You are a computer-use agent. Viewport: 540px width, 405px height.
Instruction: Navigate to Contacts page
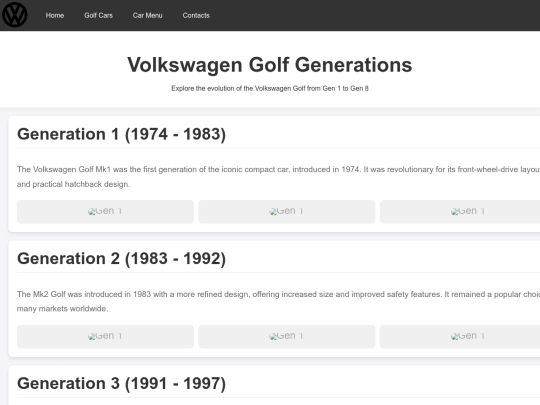pyautogui.click(x=196, y=15)
